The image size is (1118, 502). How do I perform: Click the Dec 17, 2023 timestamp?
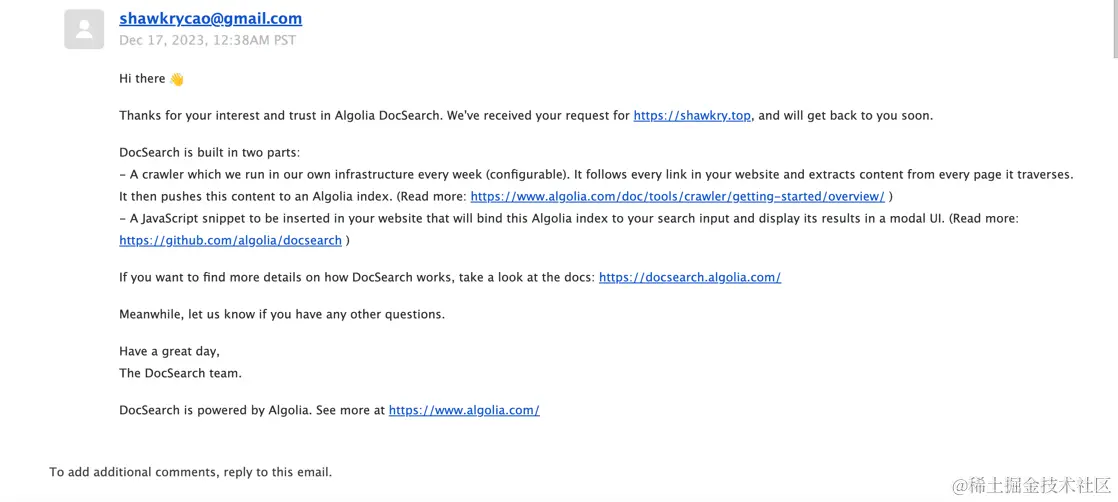click(207, 40)
